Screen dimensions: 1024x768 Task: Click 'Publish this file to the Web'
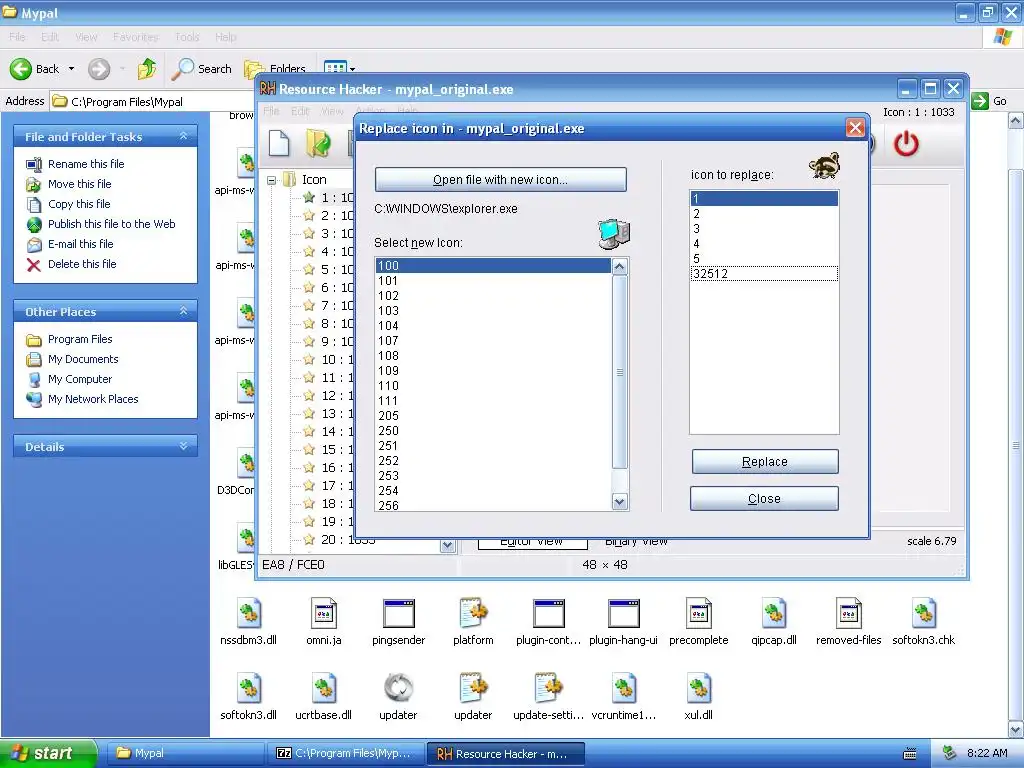coord(112,224)
